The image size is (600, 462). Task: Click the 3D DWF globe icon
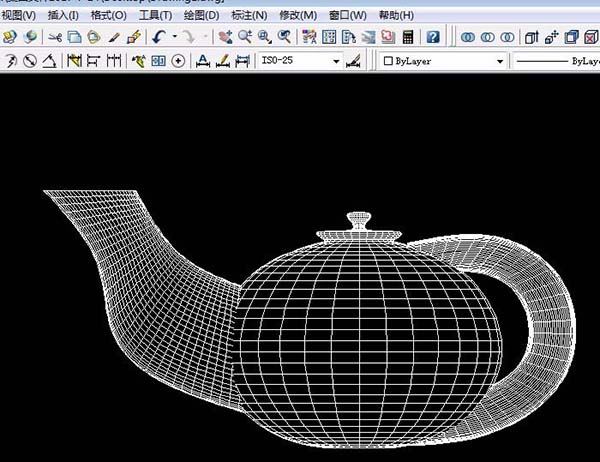(30, 37)
